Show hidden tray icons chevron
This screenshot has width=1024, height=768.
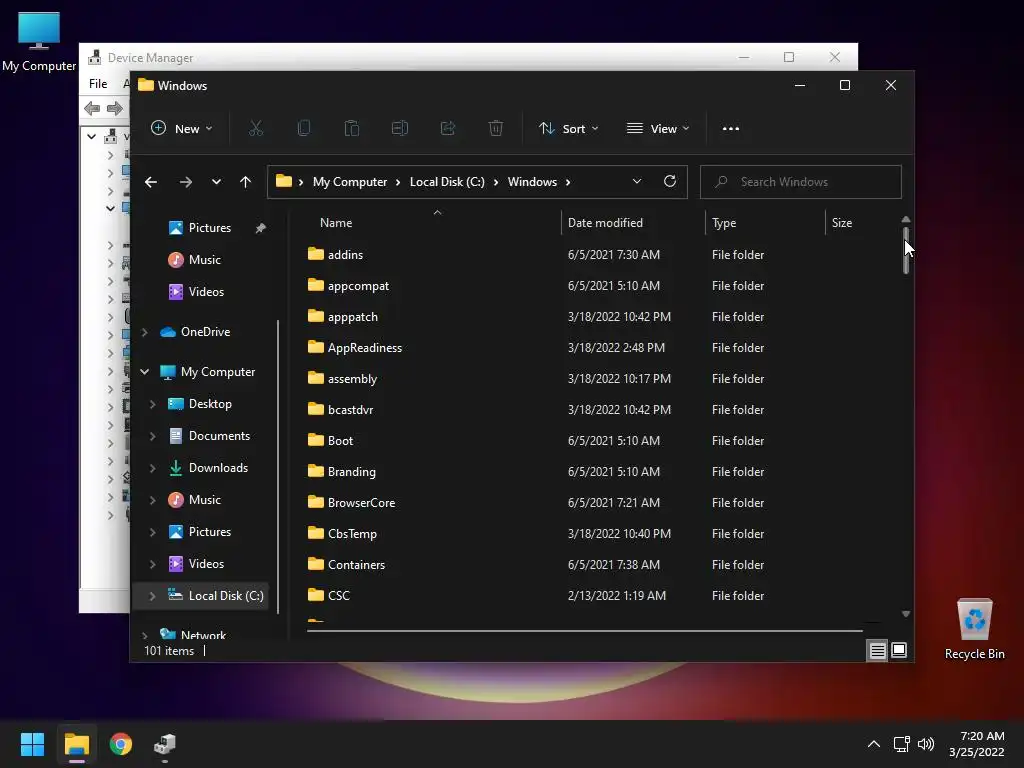[874, 744]
